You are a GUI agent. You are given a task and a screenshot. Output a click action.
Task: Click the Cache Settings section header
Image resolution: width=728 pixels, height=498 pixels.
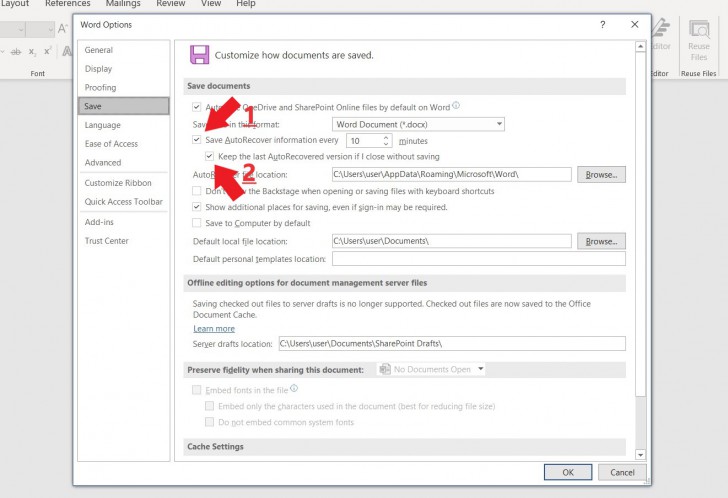pos(404,446)
